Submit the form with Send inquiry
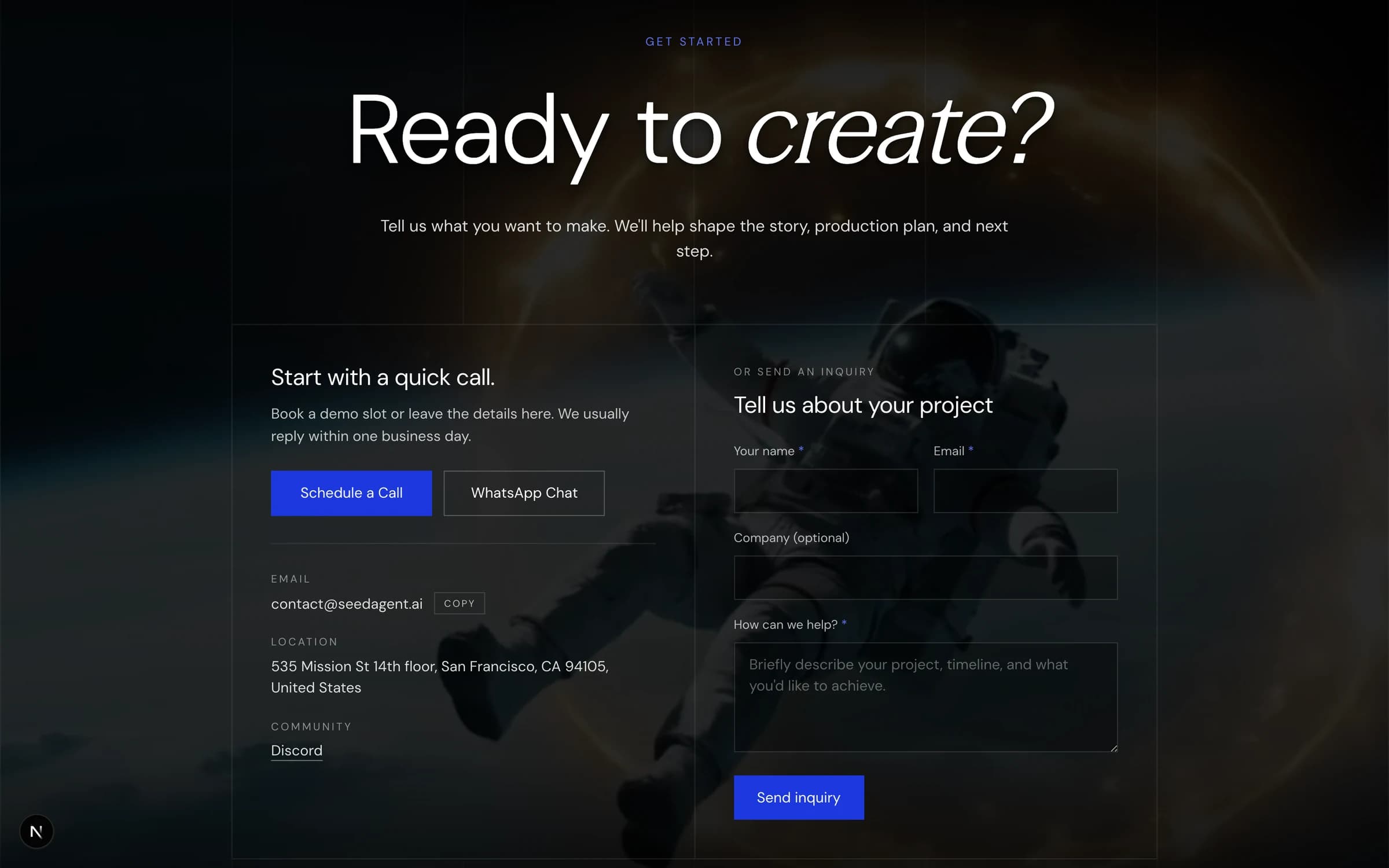Screen dimensions: 1389x868 [799, 797]
